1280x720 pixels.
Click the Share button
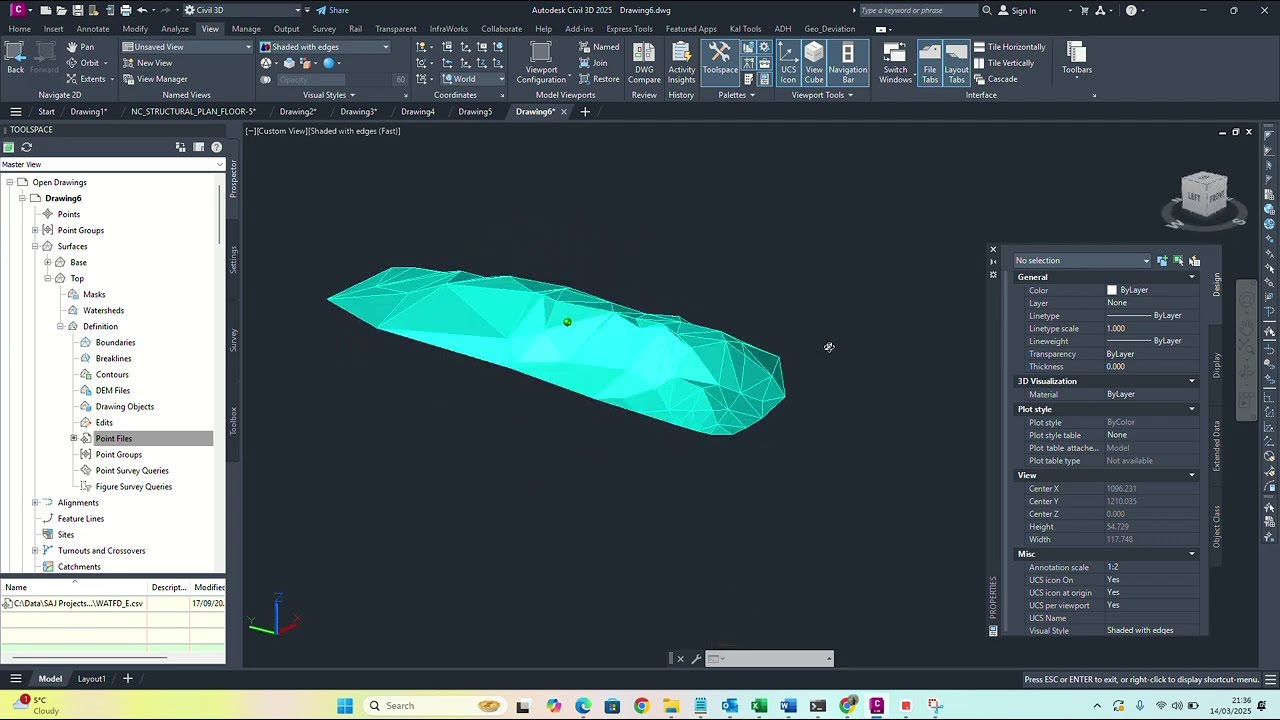point(332,11)
